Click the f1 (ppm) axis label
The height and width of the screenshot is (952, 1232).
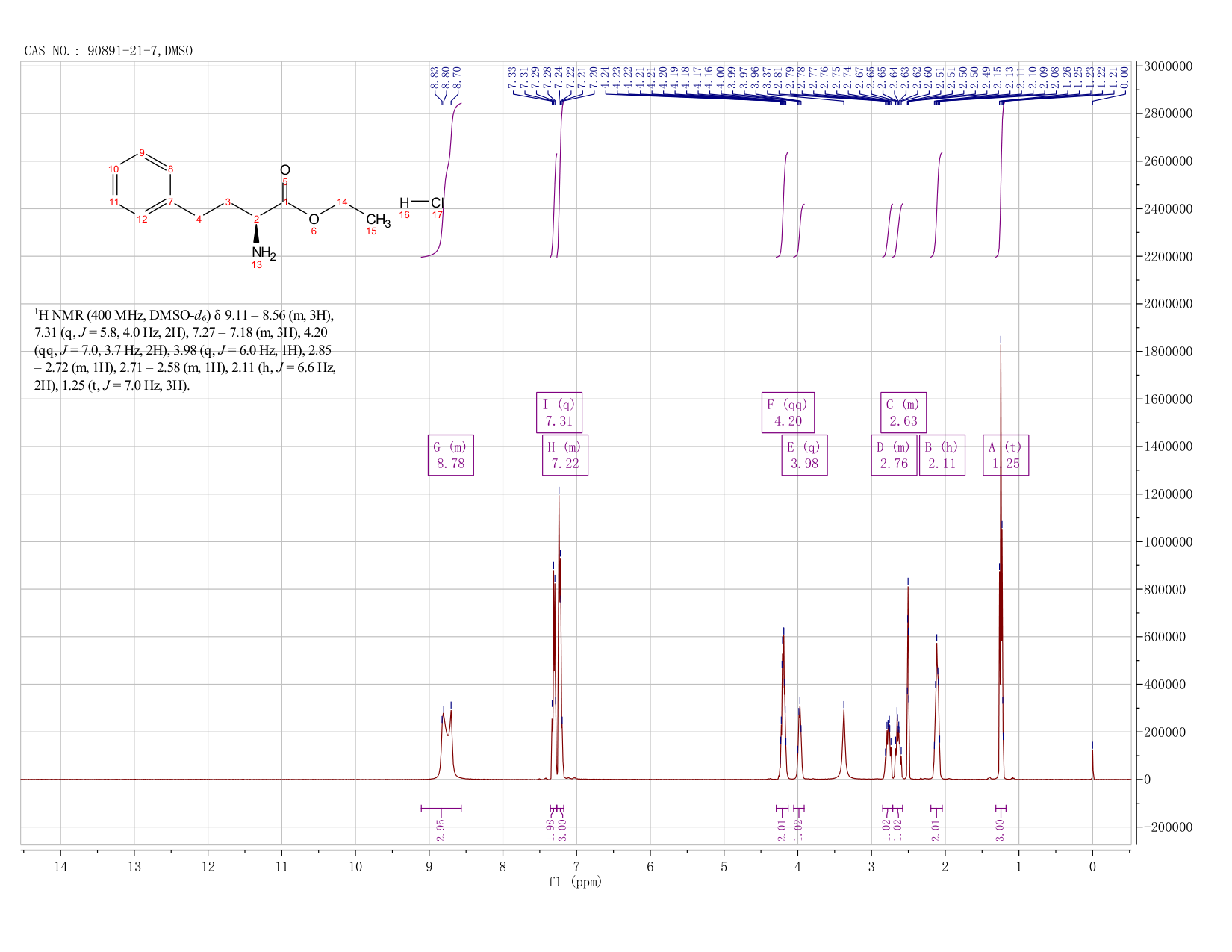(x=575, y=882)
